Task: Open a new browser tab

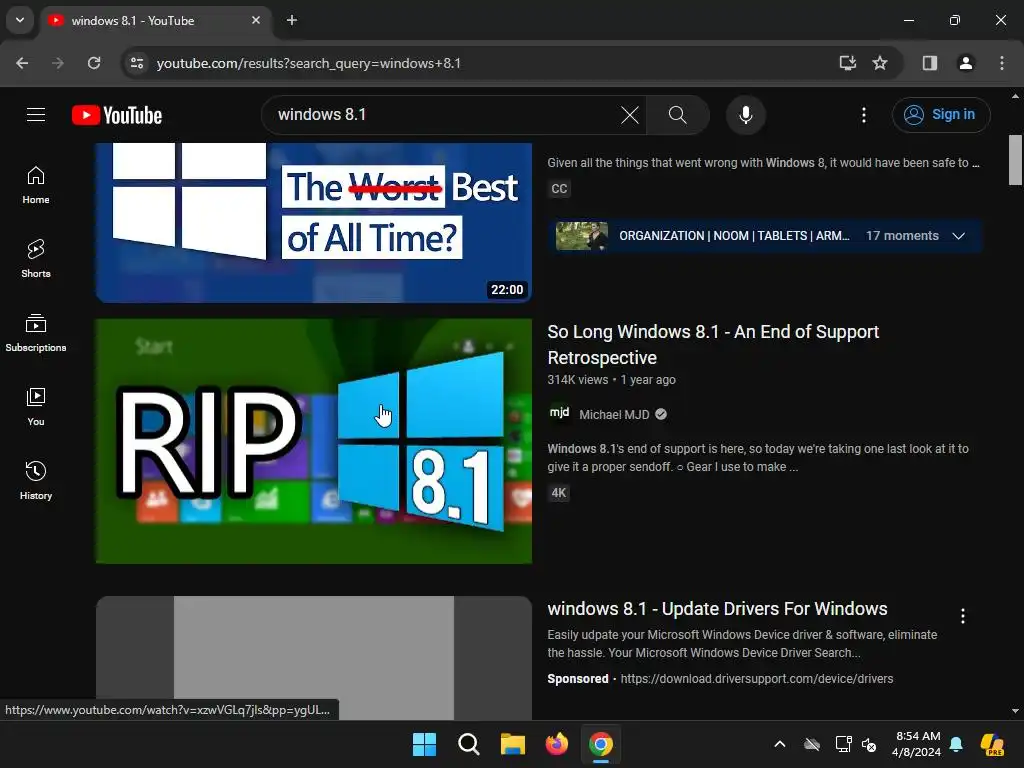Action: click(292, 20)
